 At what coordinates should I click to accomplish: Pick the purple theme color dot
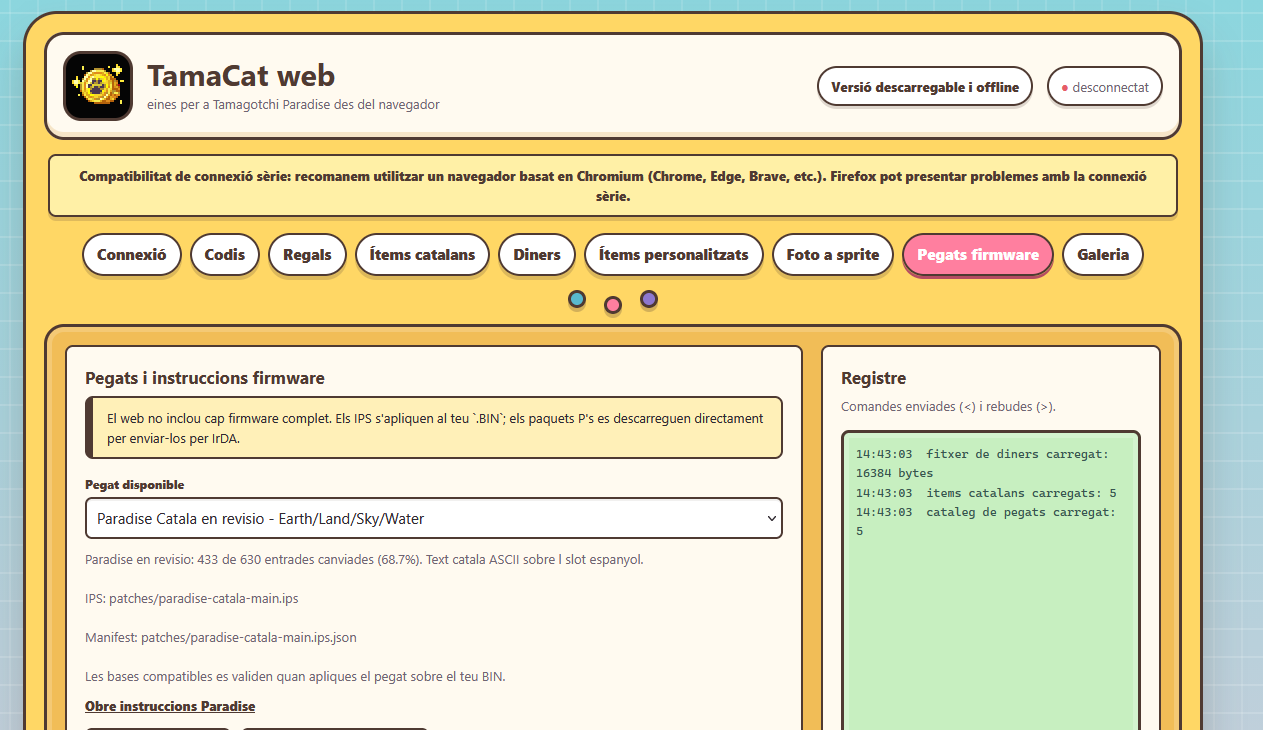tap(649, 299)
